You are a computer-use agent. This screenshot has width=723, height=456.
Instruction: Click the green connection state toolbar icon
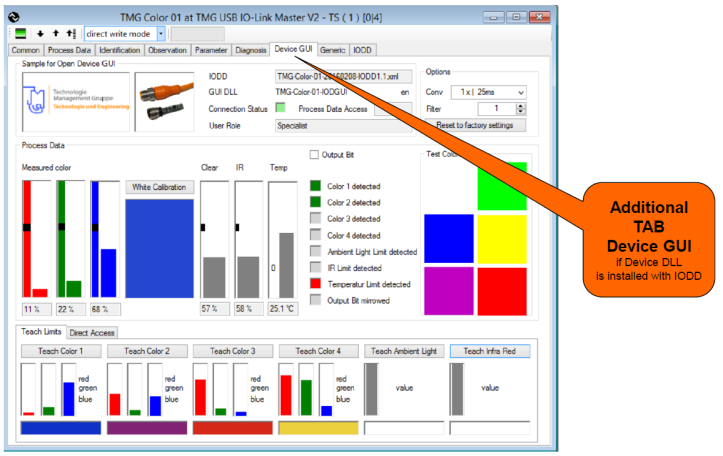pyautogui.click(x=20, y=33)
